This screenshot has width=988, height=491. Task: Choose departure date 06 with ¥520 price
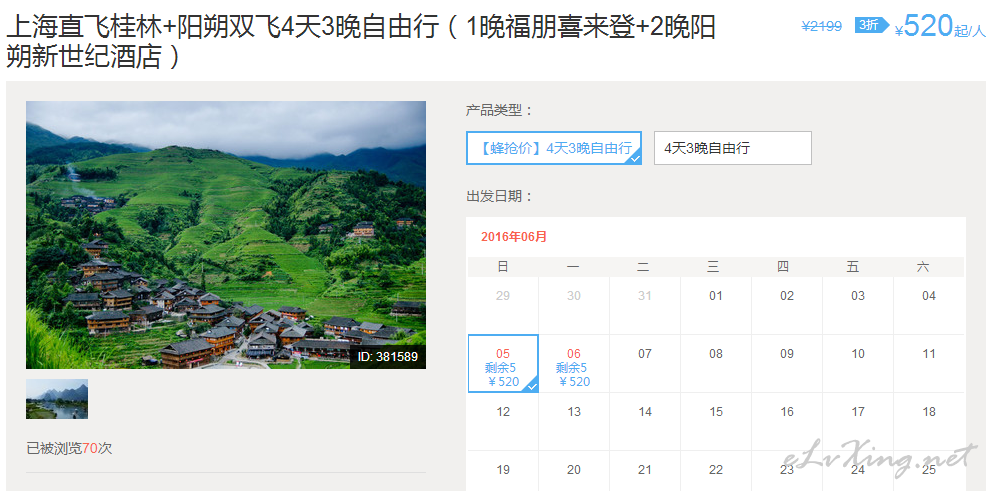click(573, 364)
